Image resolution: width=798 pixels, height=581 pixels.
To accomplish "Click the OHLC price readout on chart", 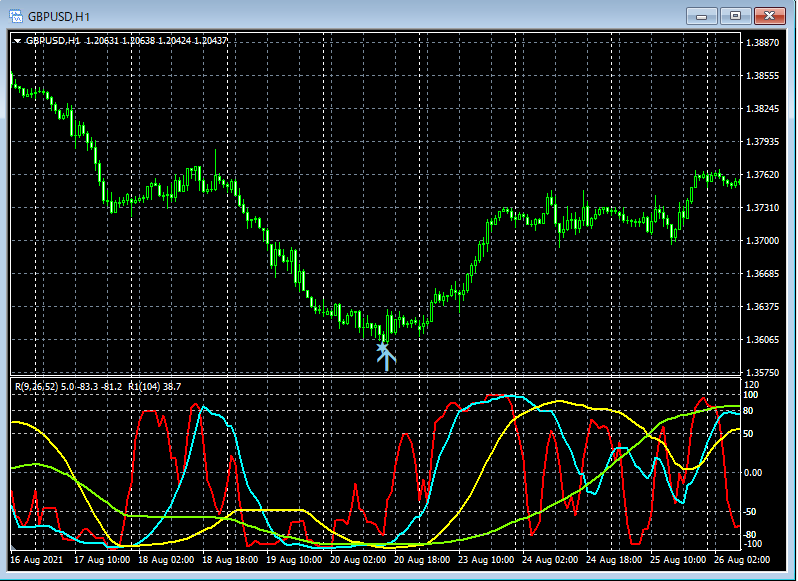I will tap(157, 41).
